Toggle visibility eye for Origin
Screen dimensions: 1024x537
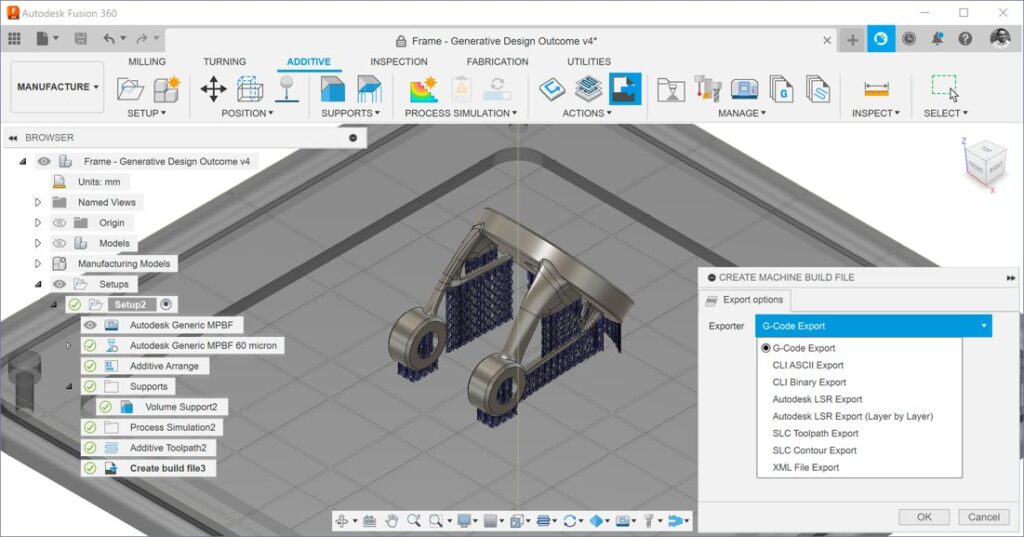click(x=59, y=223)
